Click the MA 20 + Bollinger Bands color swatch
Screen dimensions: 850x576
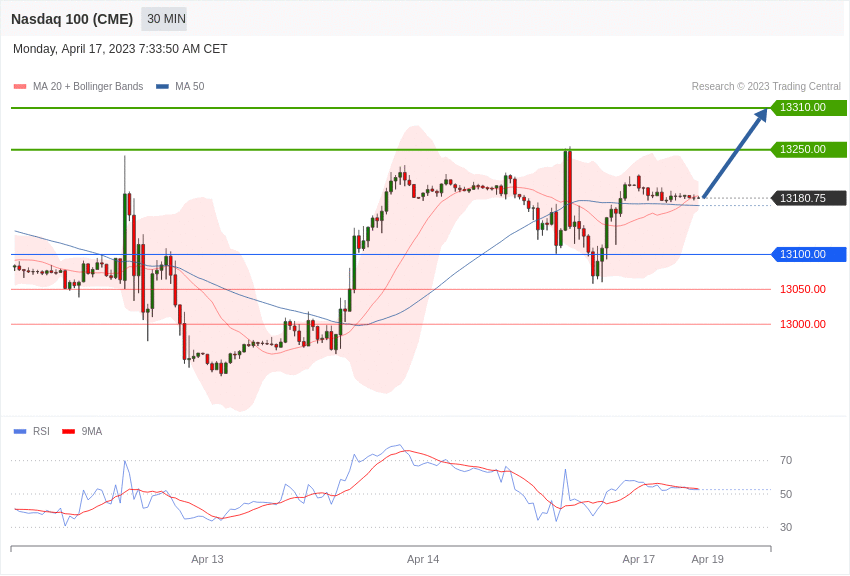coord(20,87)
